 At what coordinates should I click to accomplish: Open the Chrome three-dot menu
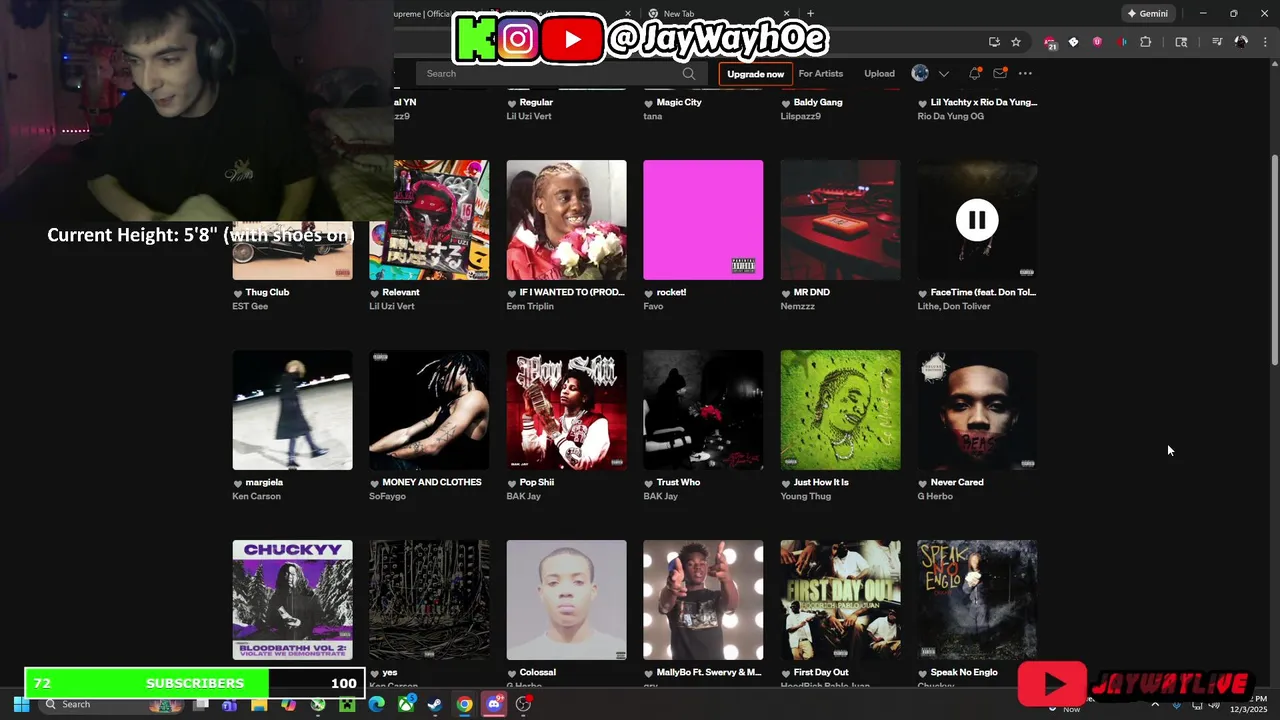(x=1264, y=42)
